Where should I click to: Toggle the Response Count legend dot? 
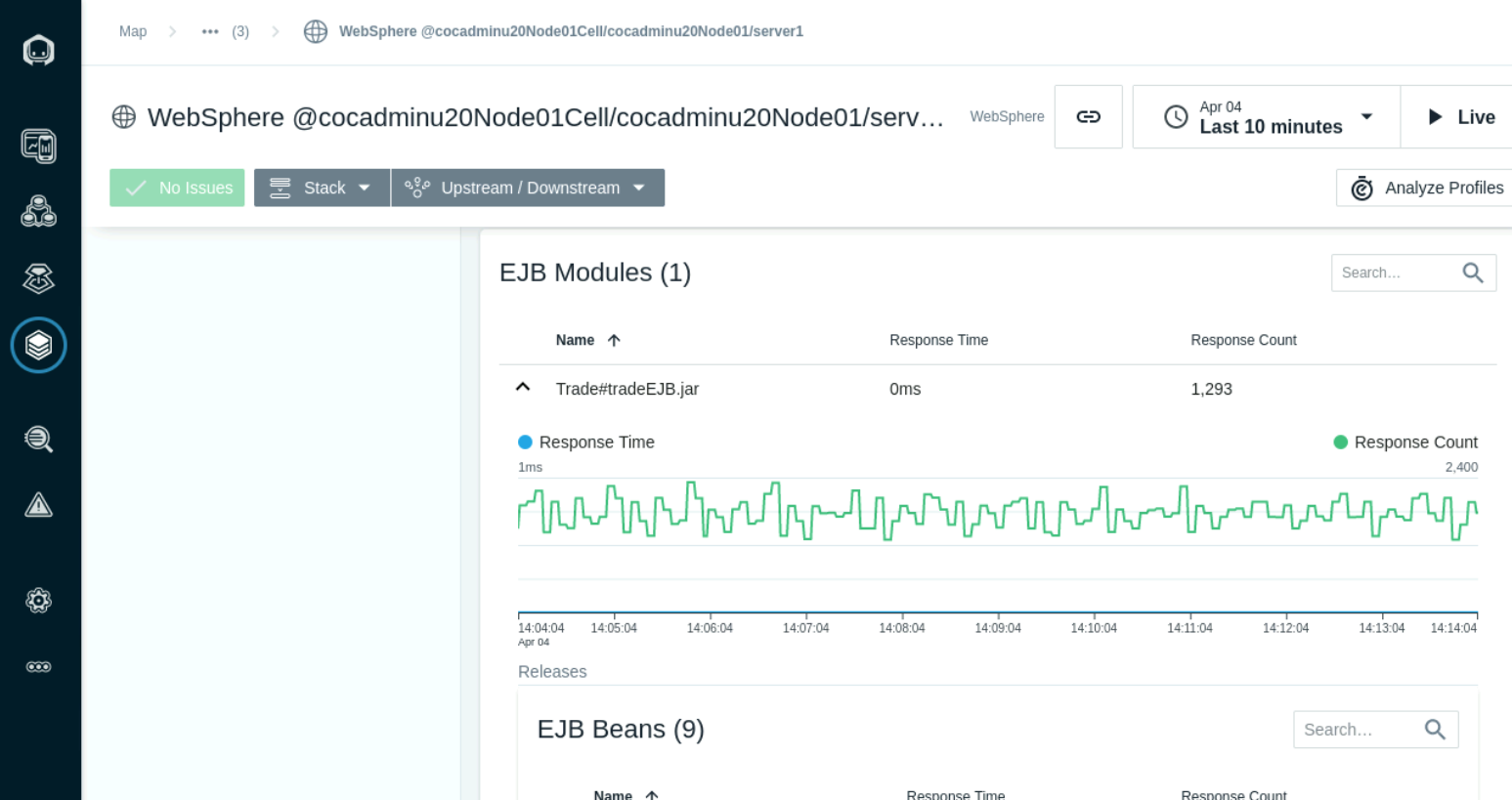point(1341,442)
